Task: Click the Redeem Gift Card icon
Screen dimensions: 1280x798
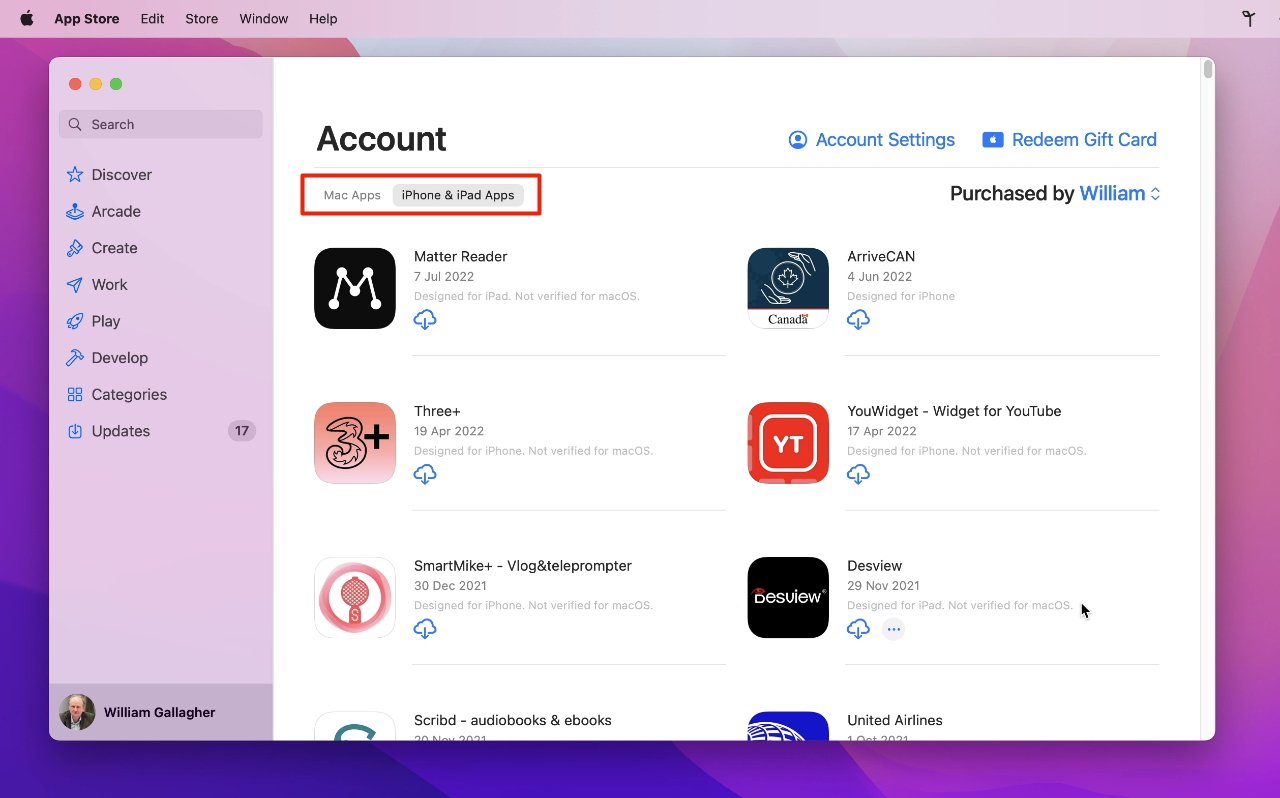Action: [x=992, y=140]
